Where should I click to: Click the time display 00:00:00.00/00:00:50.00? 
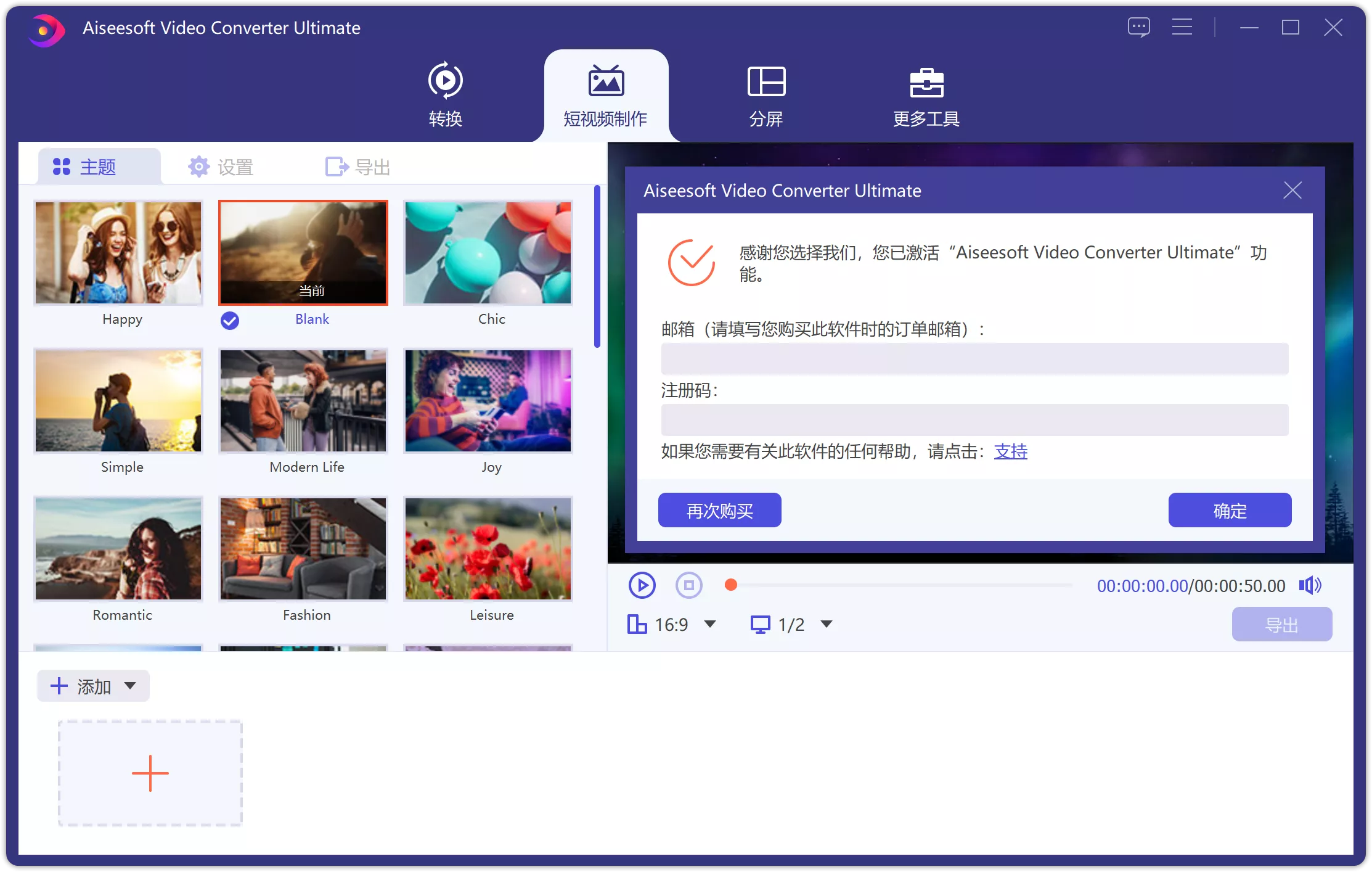coord(1191,586)
